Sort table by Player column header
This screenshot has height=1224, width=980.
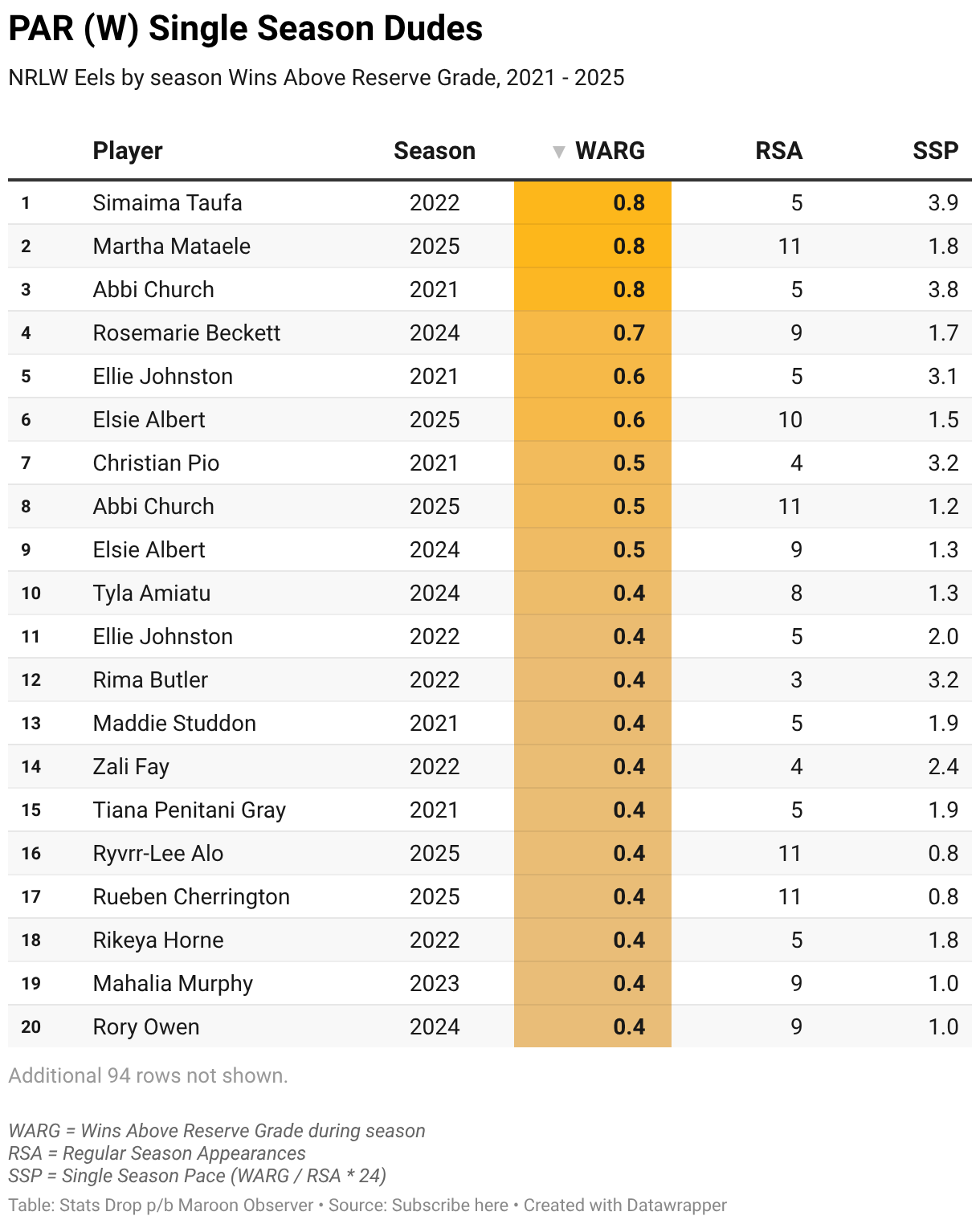click(x=128, y=151)
